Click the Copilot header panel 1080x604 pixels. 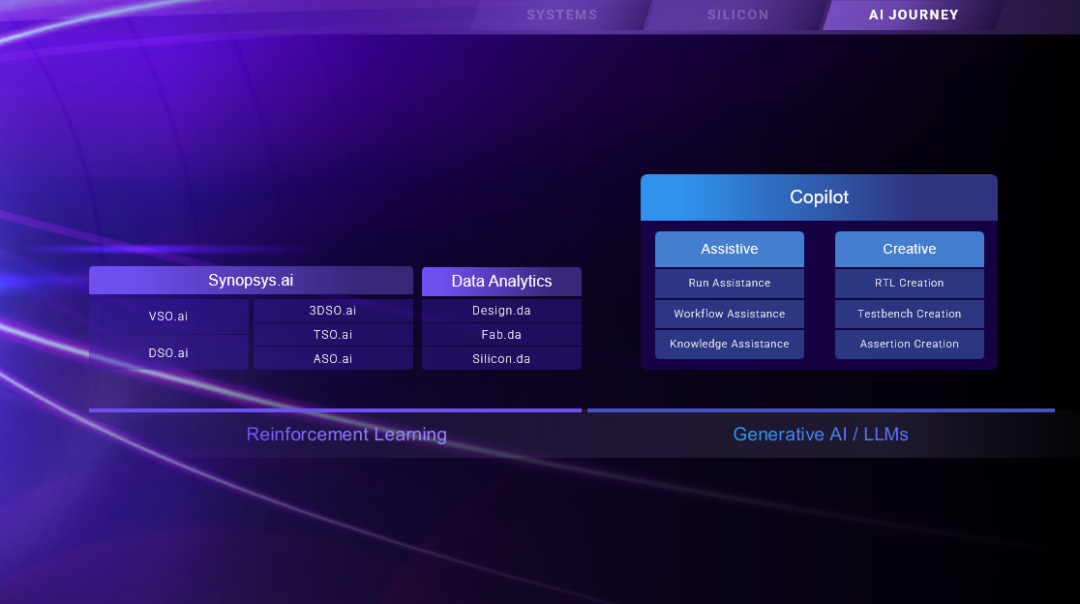pos(819,197)
